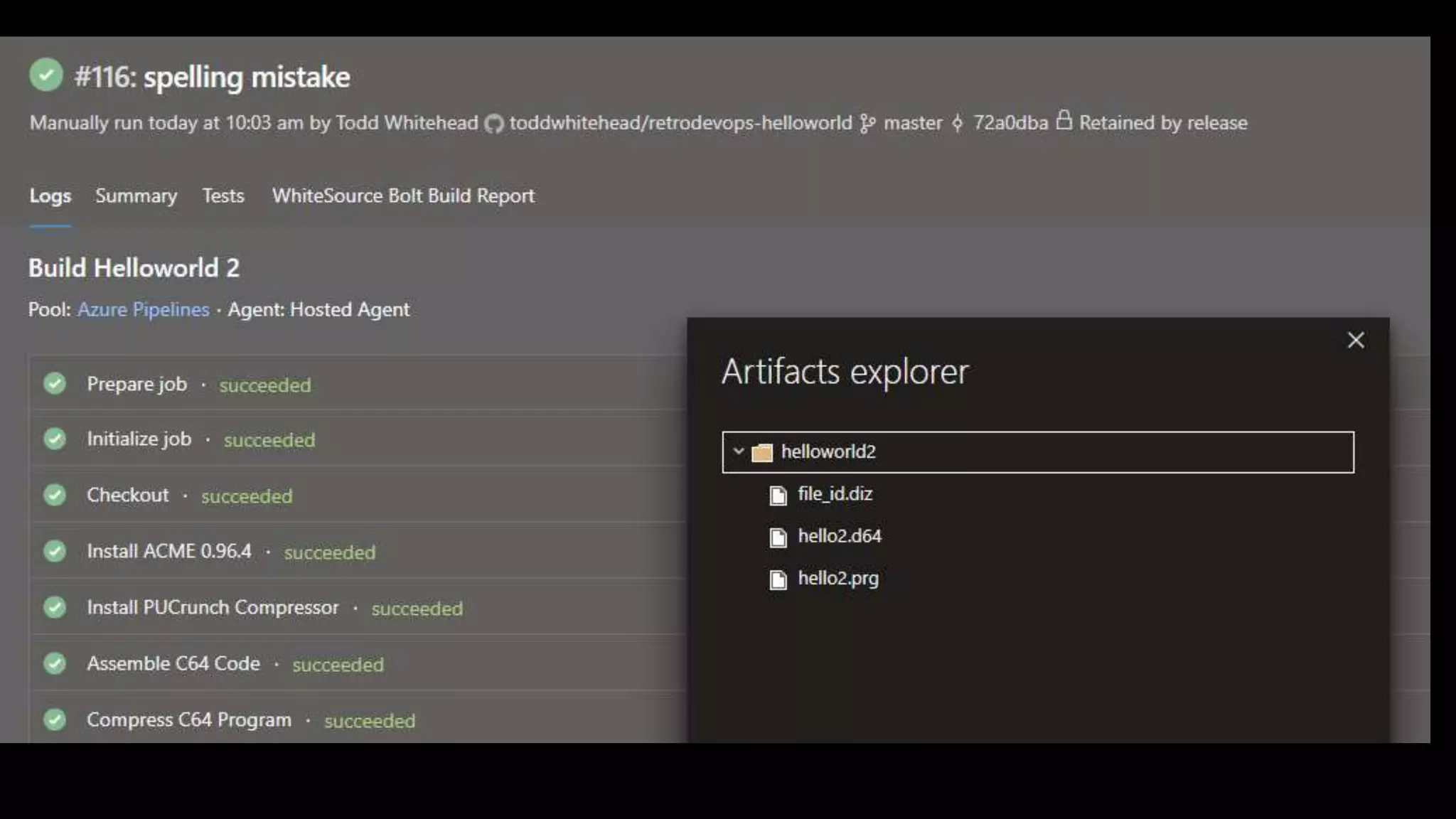Open the Tests tab
The image size is (1456, 819).
click(223, 196)
